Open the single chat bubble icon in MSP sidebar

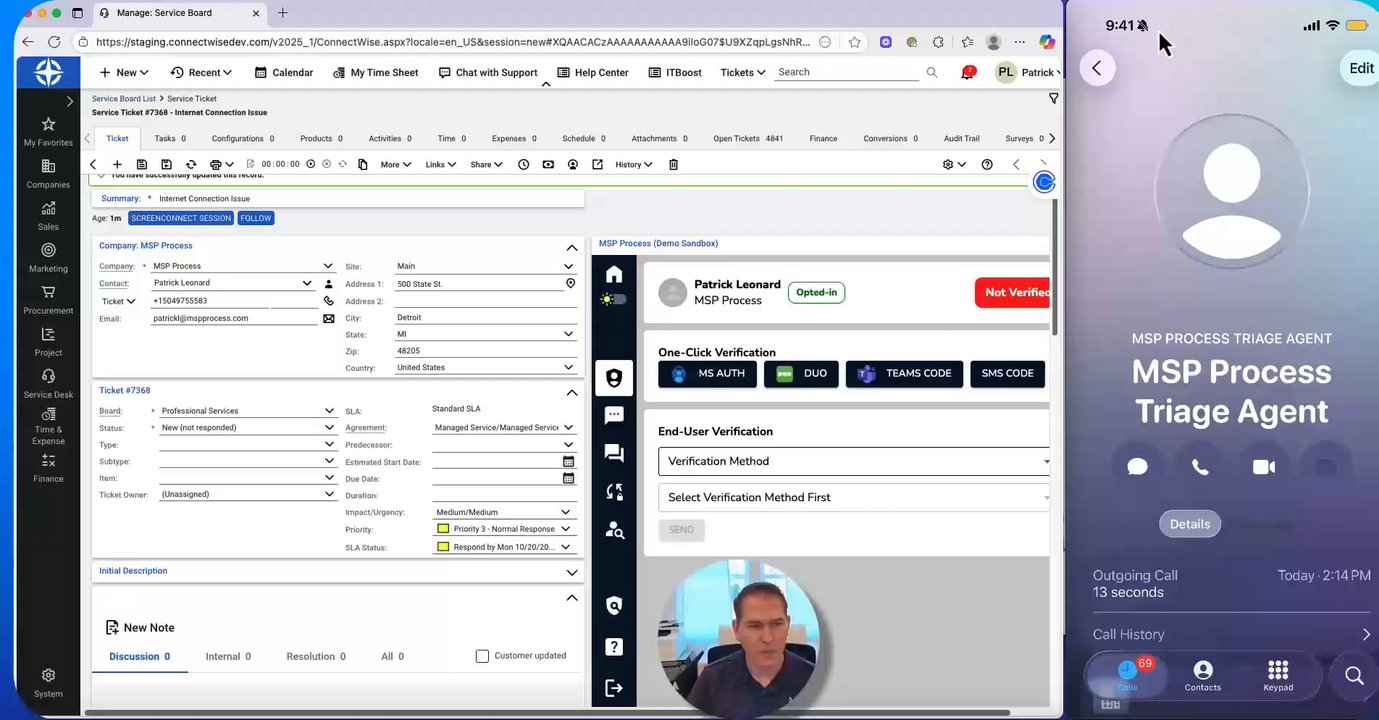pos(614,415)
